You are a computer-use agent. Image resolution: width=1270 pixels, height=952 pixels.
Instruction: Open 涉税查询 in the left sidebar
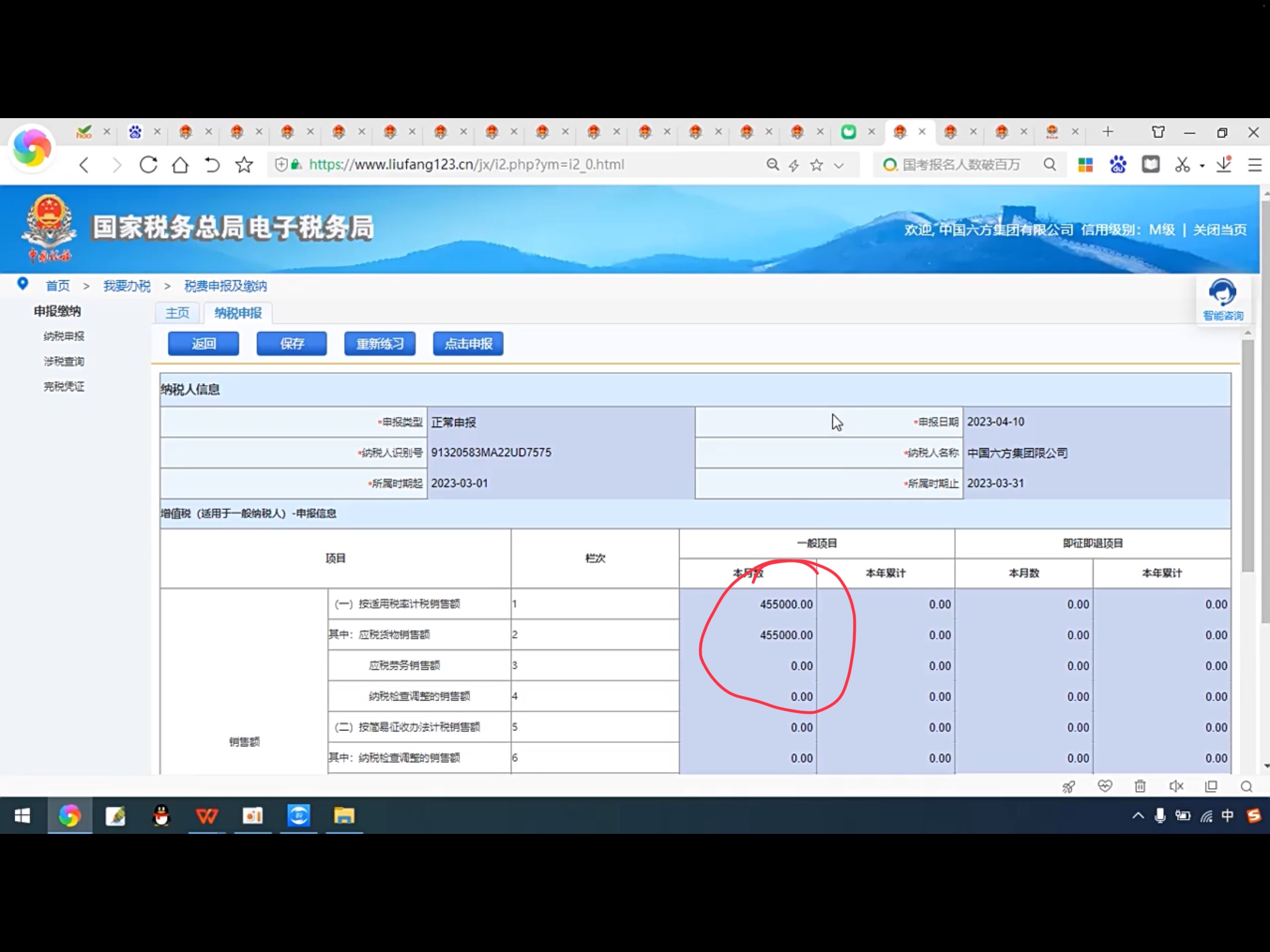(64, 361)
